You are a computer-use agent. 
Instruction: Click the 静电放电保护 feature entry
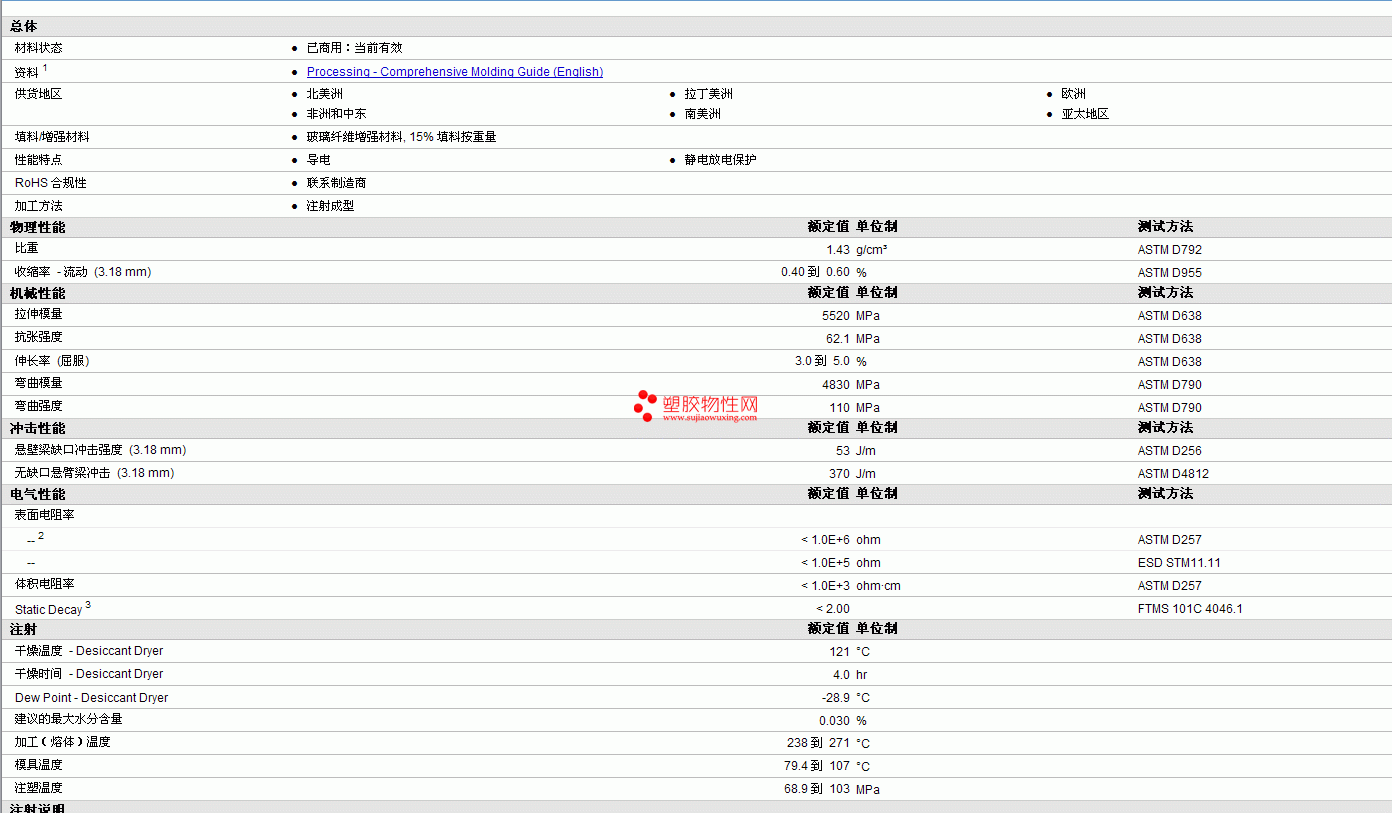click(721, 160)
